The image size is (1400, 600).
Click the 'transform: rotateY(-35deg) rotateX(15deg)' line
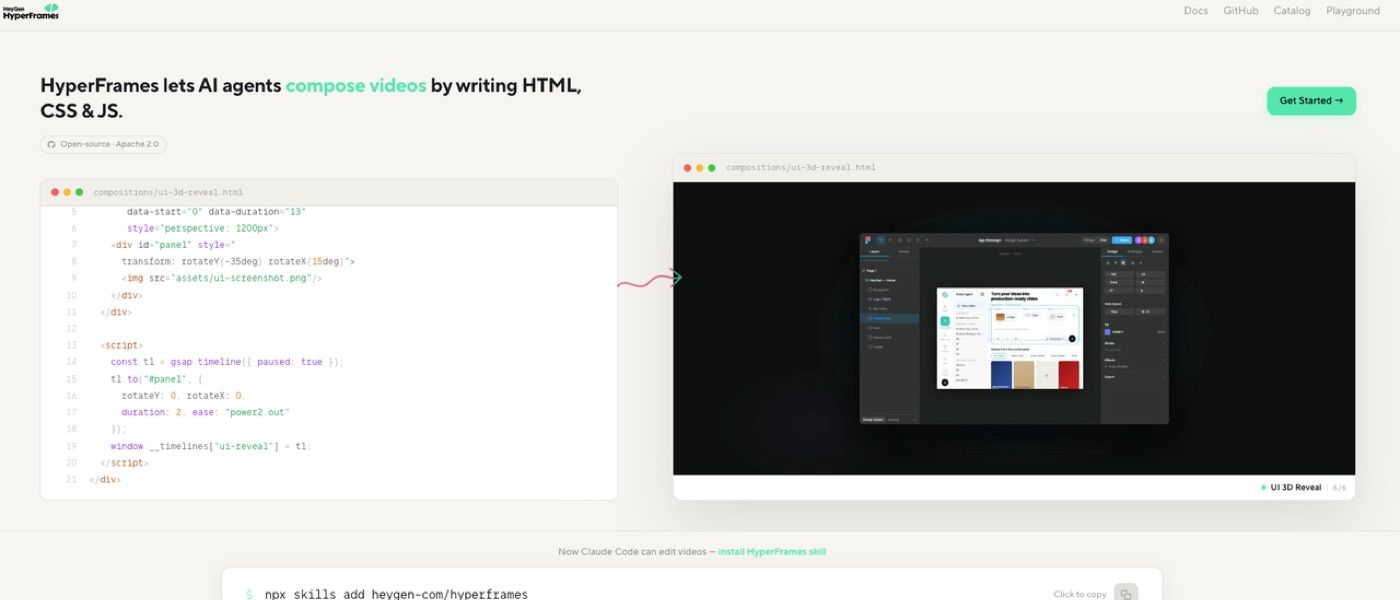238,262
